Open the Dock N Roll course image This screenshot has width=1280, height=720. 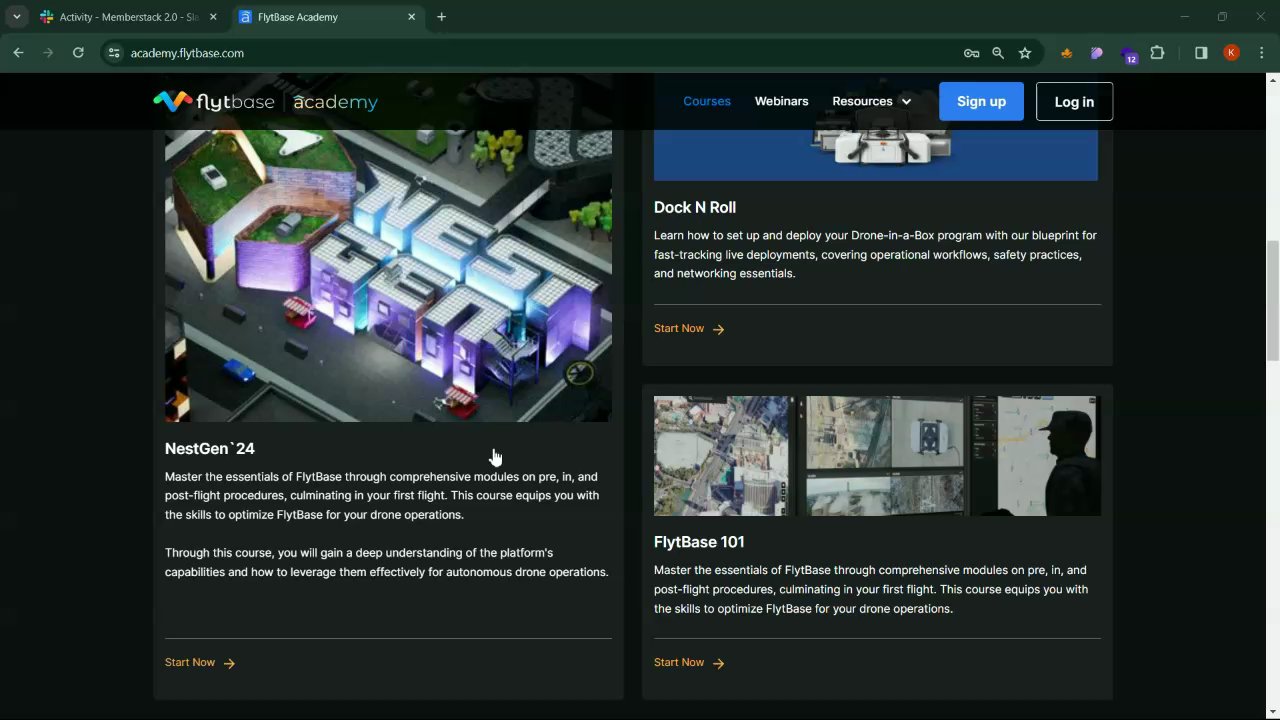(876, 155)
